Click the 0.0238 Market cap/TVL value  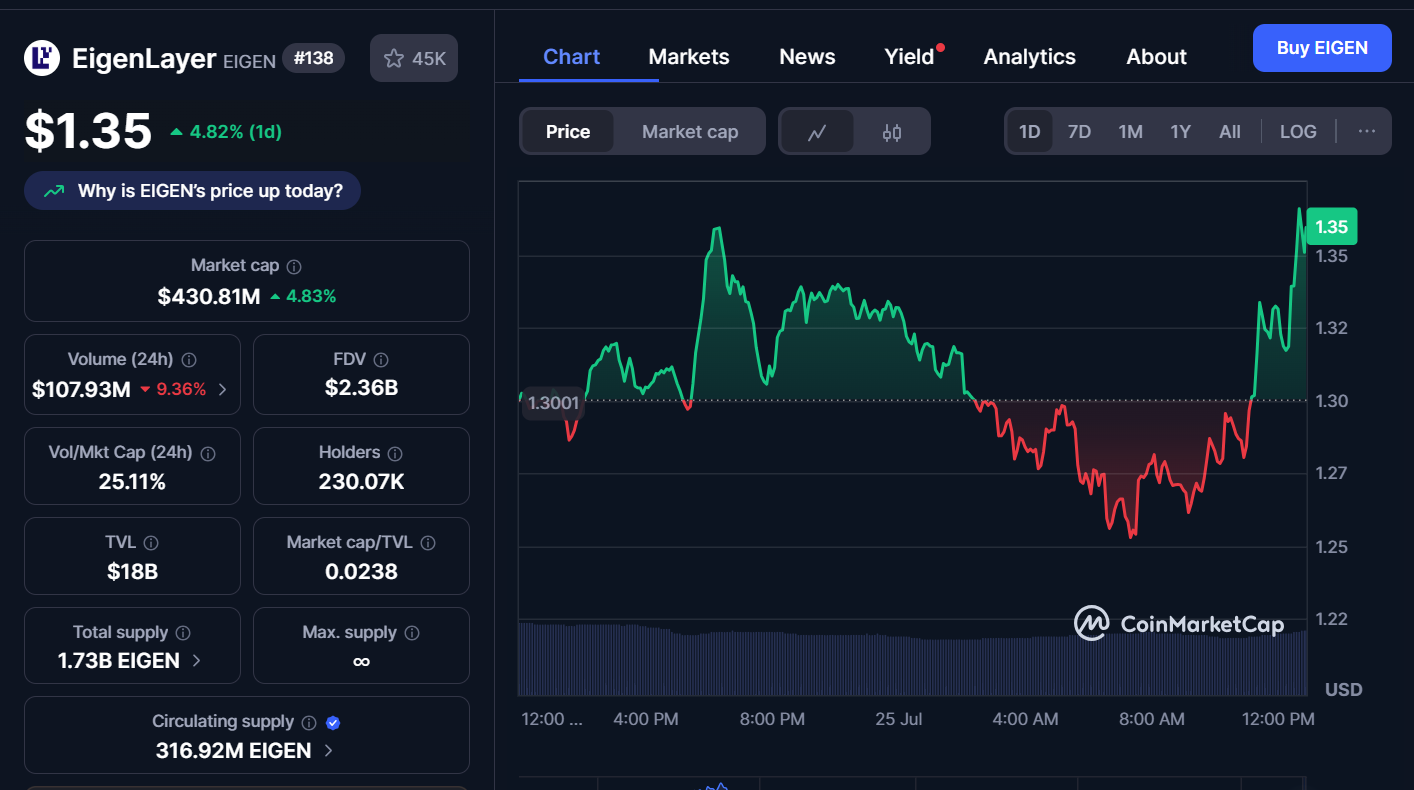tap(361, 571)
